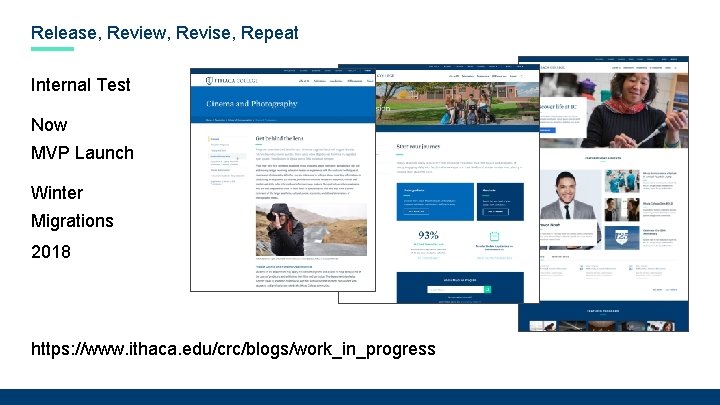Viewport: 720px width, 405px height.
Task: Click the campus students banner photo
Action: coord(457,104)
